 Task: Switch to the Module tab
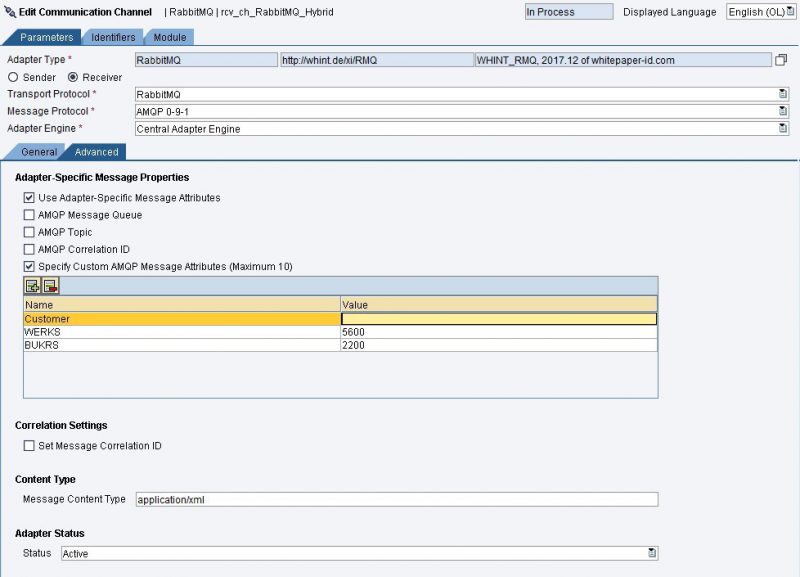point(170,37)
